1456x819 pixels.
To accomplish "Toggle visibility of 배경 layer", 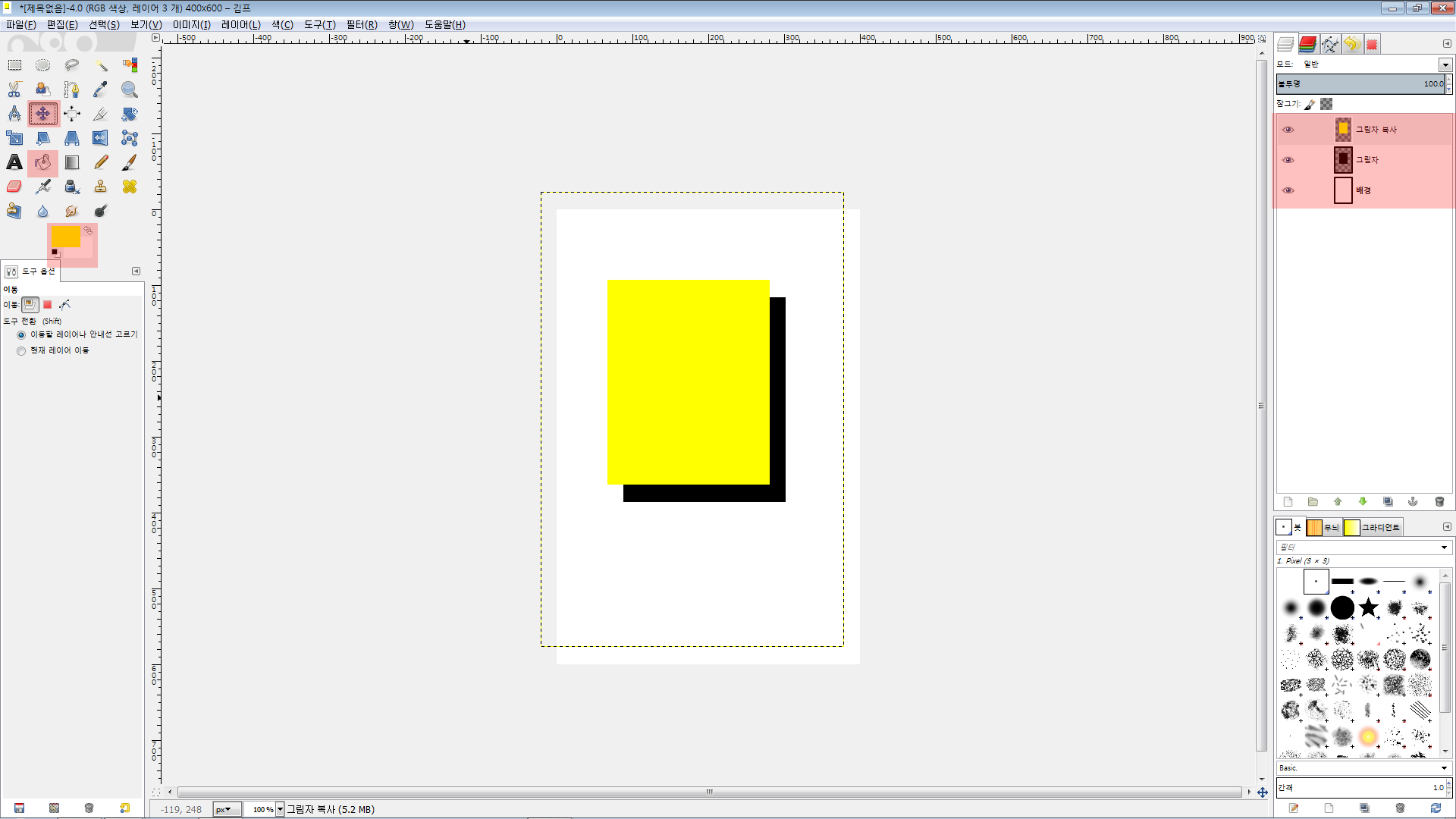I will click(1288, 190).
